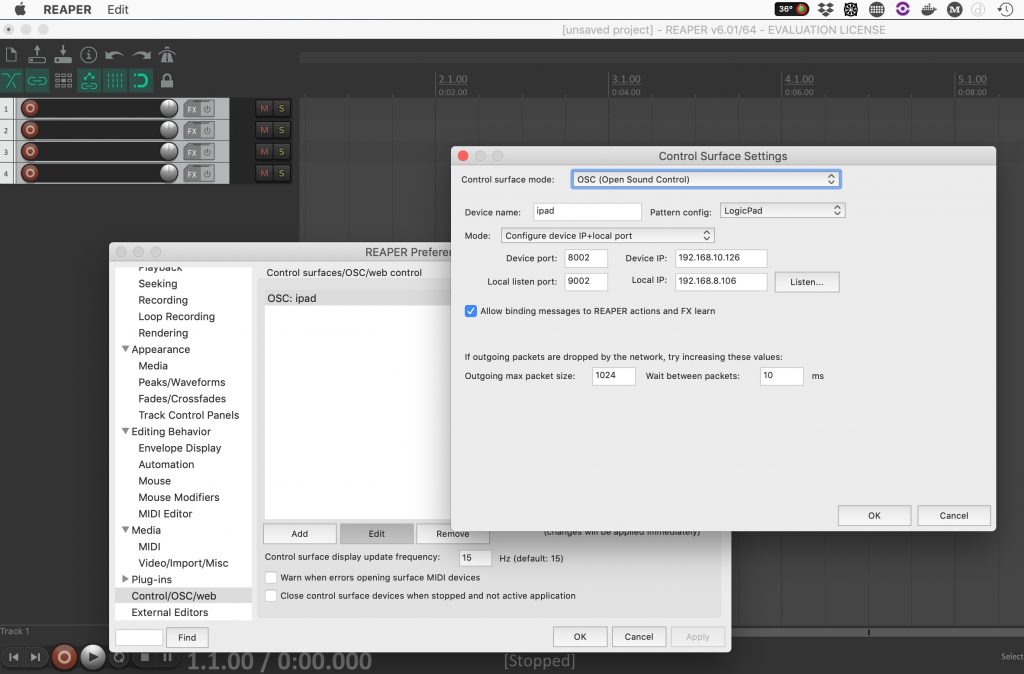Click the Device IP field
The width and height of the screenshot is (1024, 674).
[x=721, y=258]
